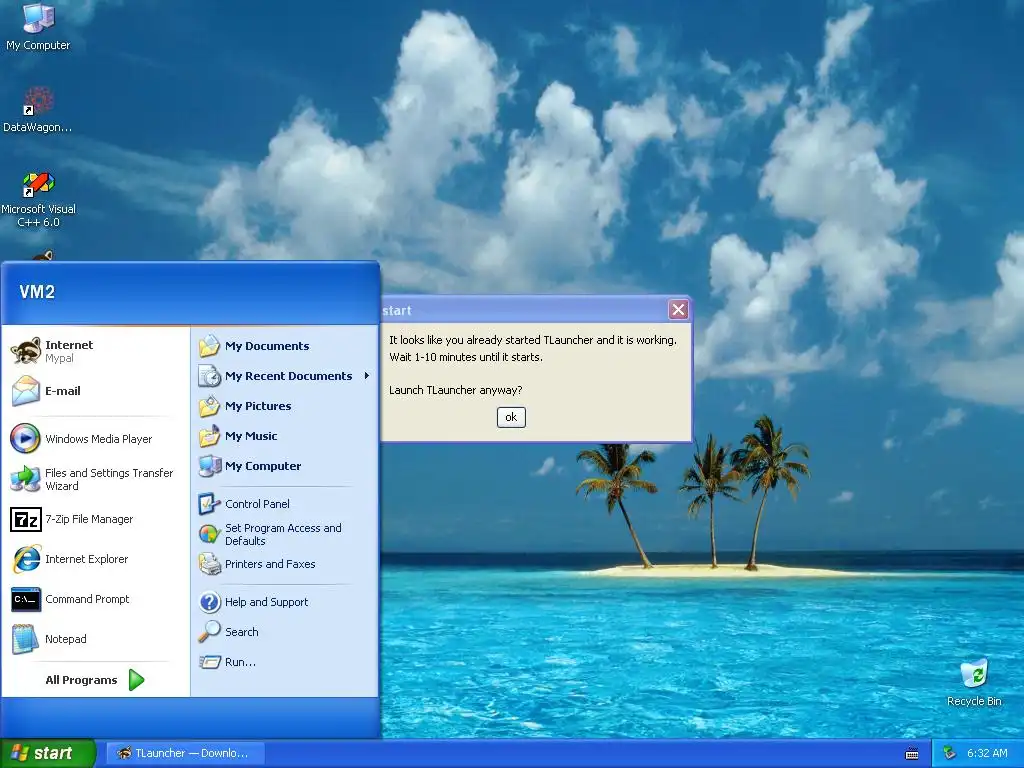1024x768 pixels.
Task: Click My Pictures text label
Action: pyautogui.click(x=258, y=406)
